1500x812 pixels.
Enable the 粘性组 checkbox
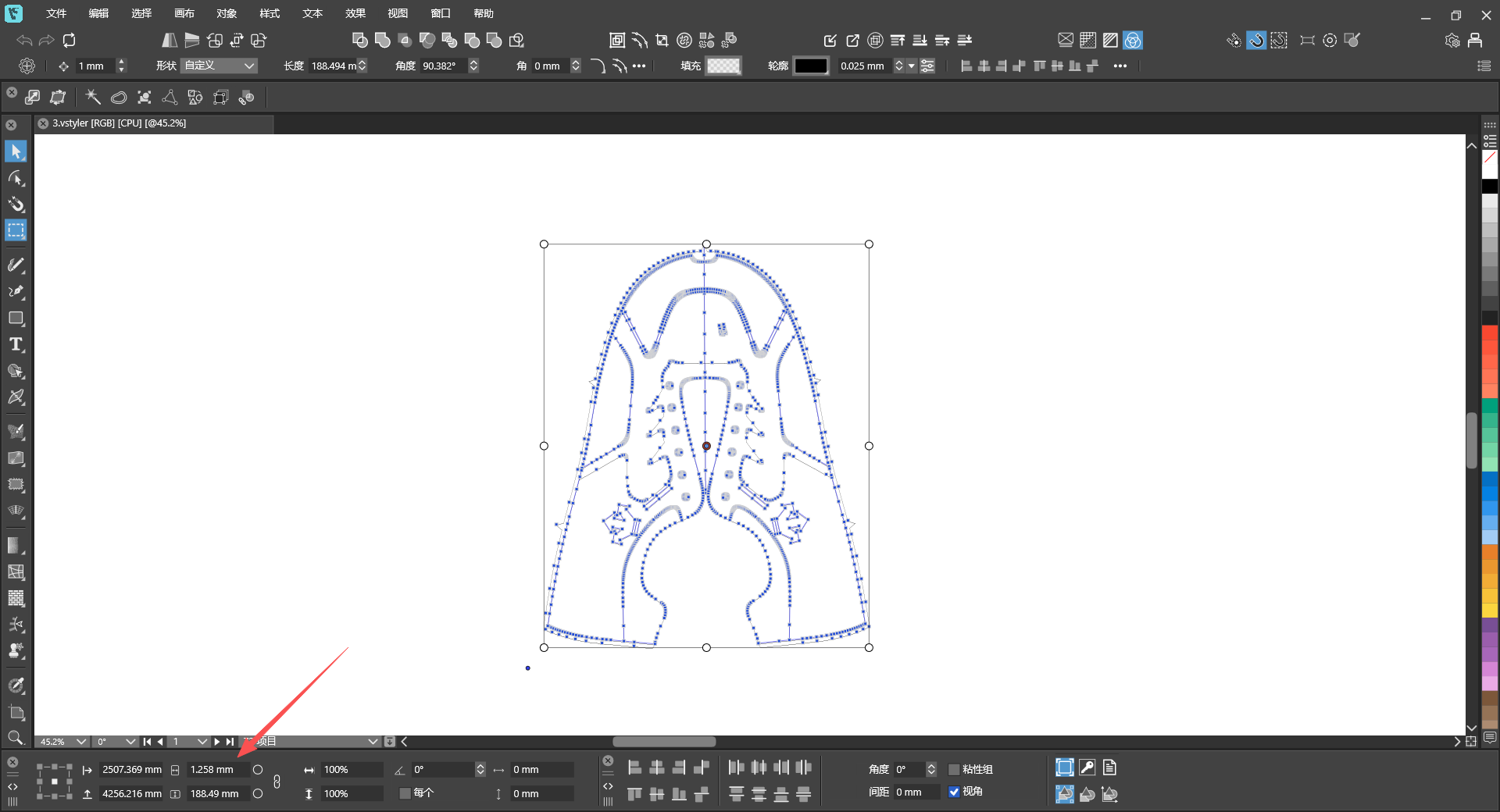pos(953,770)
